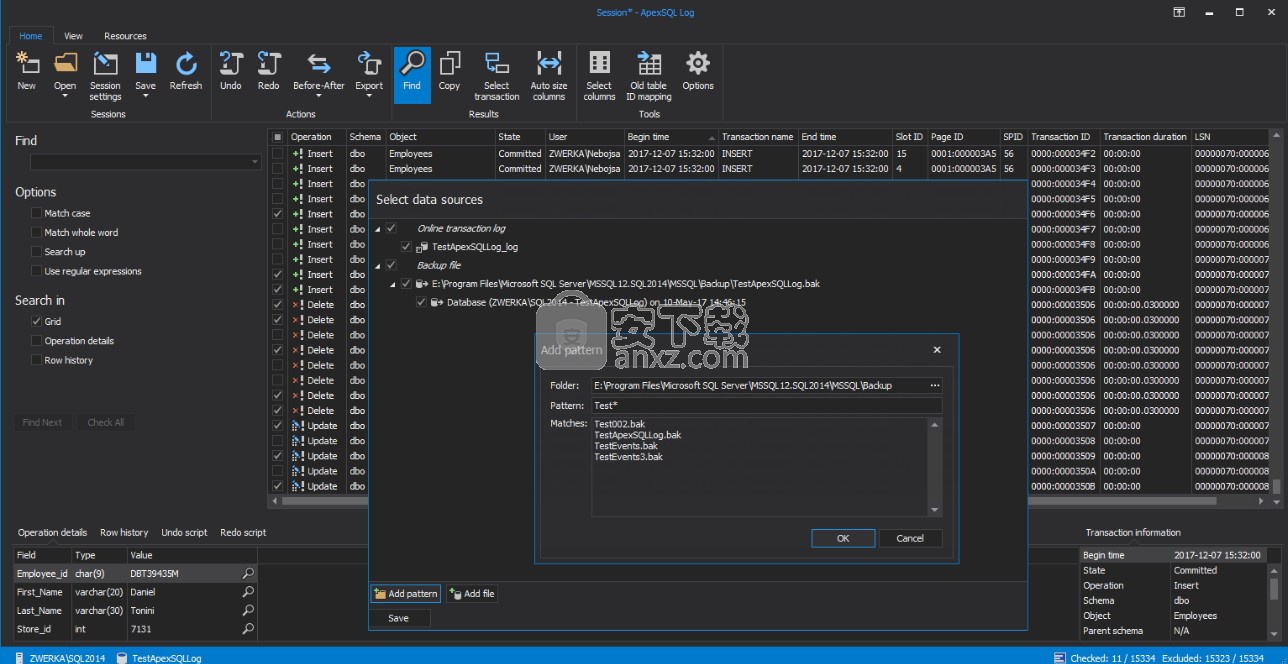1288x664 pixels.
Task: Switch to the Home ribbon tab
Action: click(31, 36)
